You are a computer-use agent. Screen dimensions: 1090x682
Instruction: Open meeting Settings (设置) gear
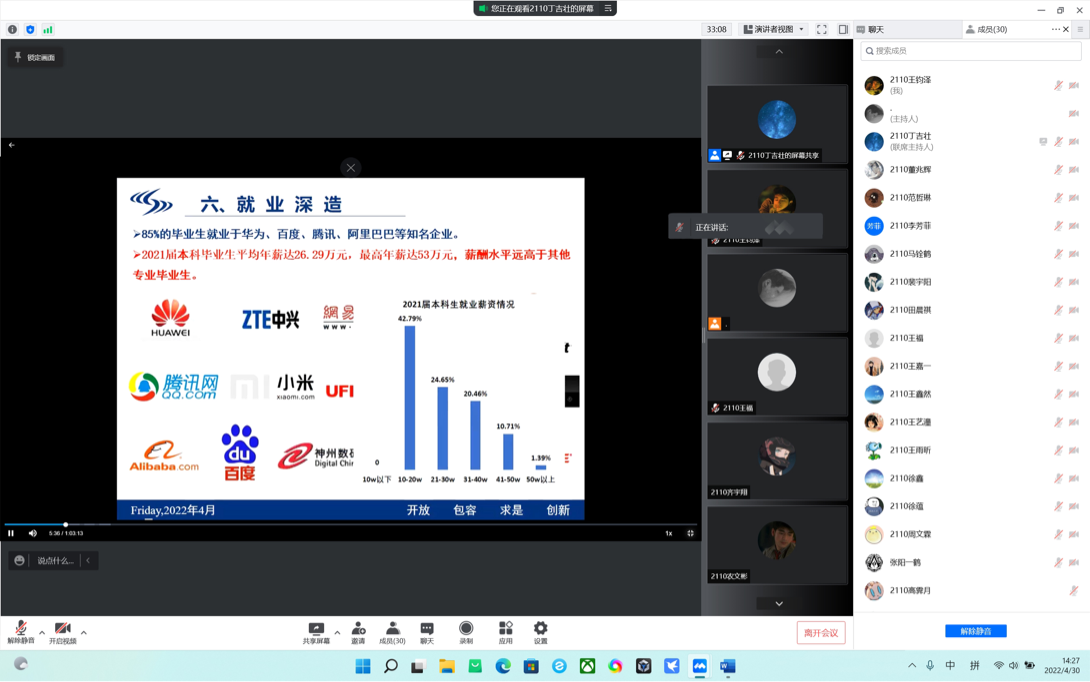tap(540, 630)
